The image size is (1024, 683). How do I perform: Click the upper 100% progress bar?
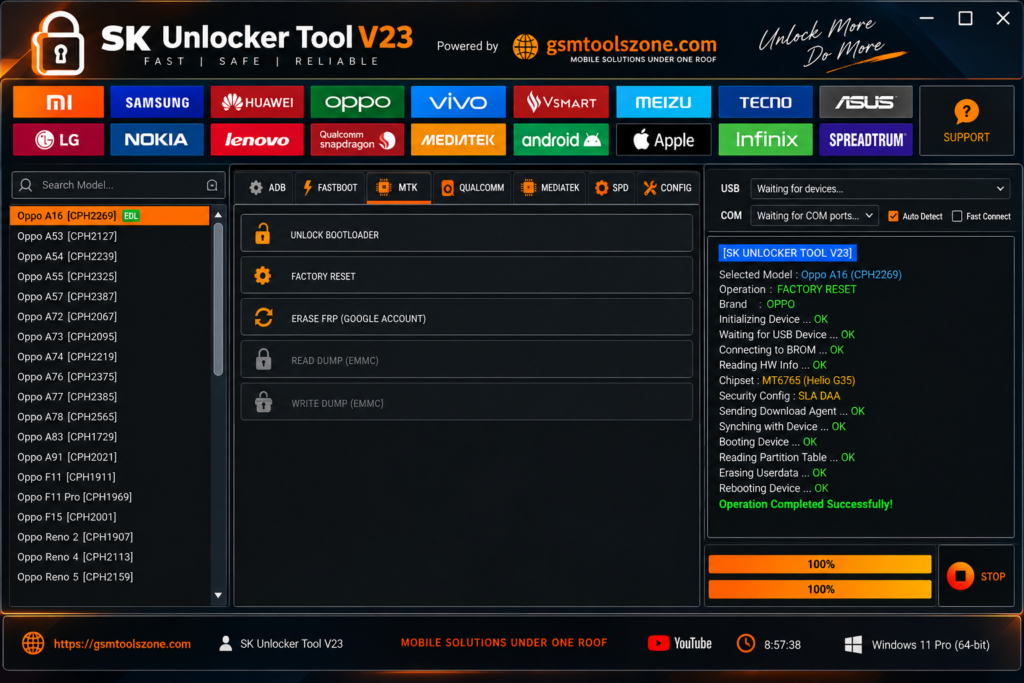(x=820, y=564)
